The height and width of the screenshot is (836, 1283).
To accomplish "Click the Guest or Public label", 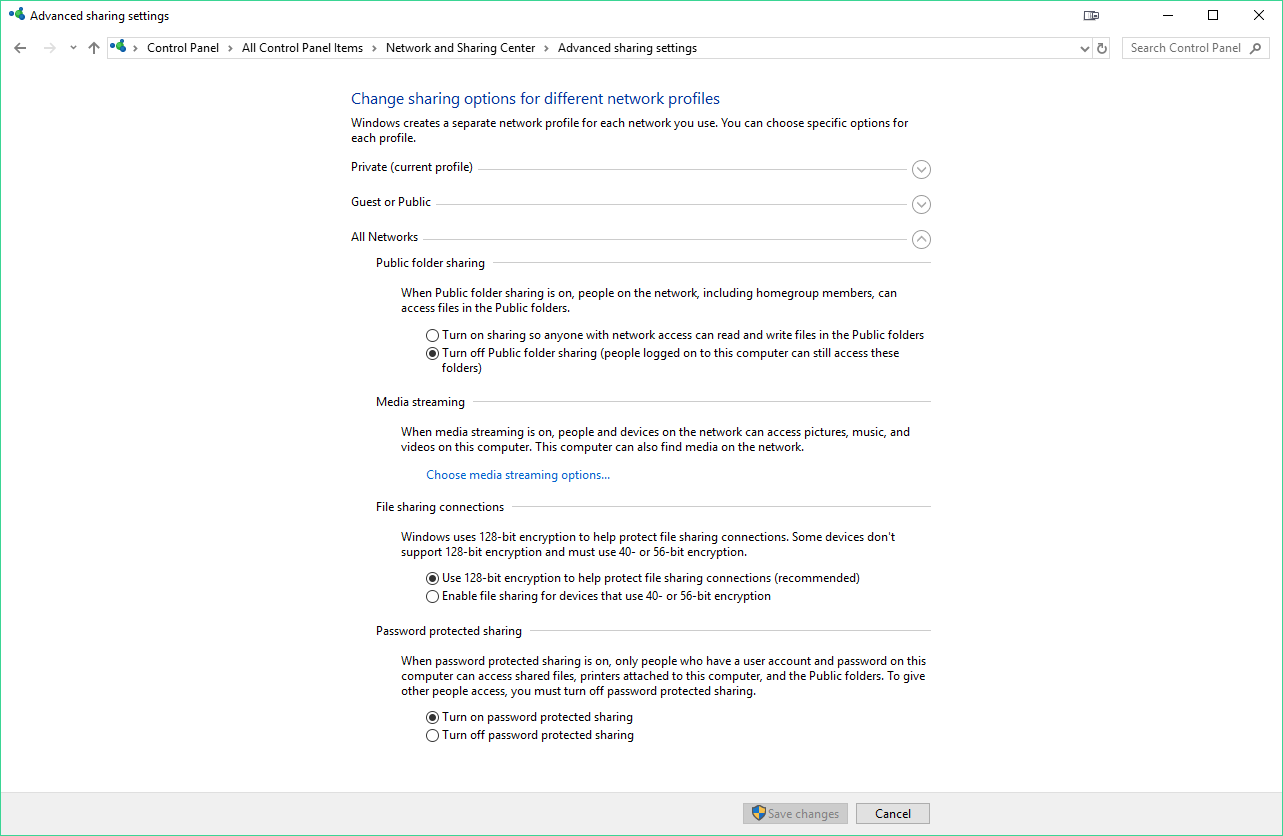I will [391, 202].
